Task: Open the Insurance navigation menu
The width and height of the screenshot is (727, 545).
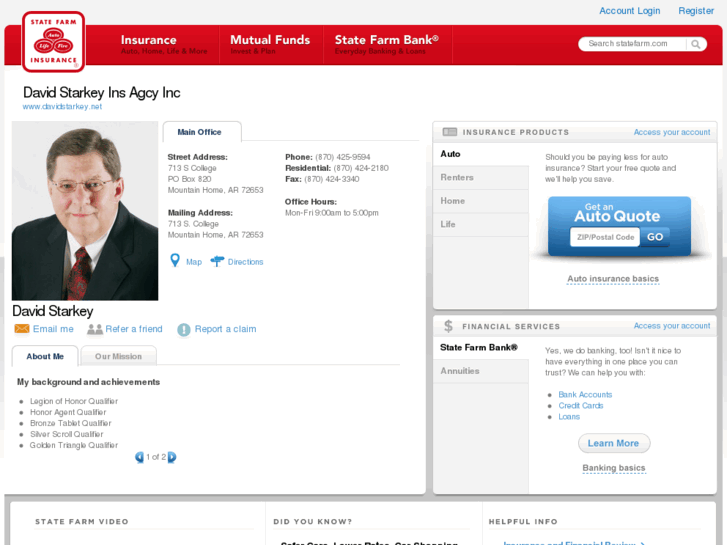Action: (164, 45)
